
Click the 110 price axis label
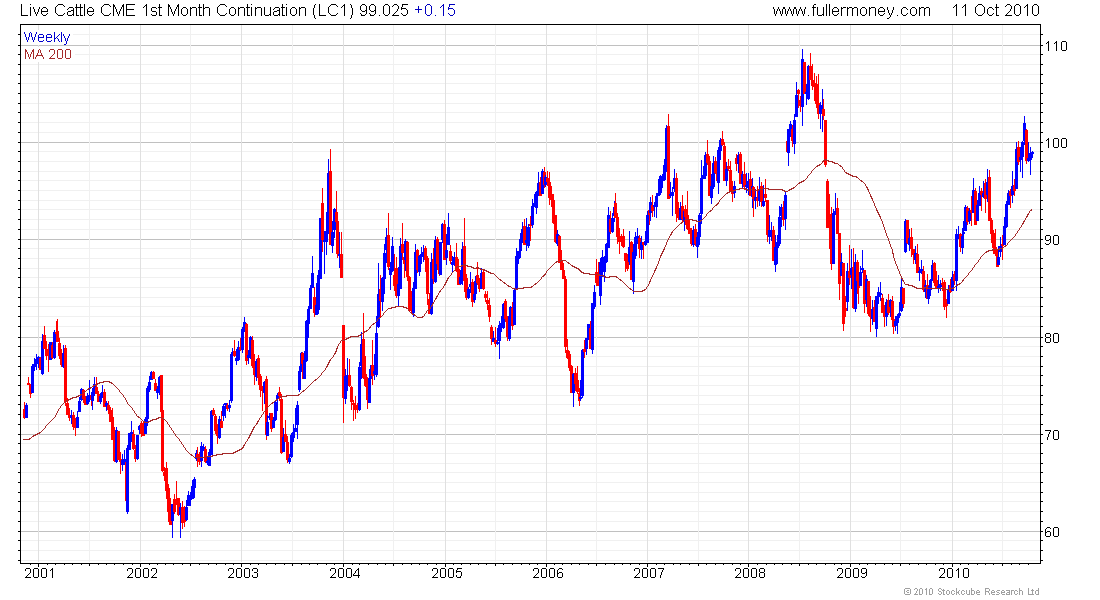coord(1056,46)
